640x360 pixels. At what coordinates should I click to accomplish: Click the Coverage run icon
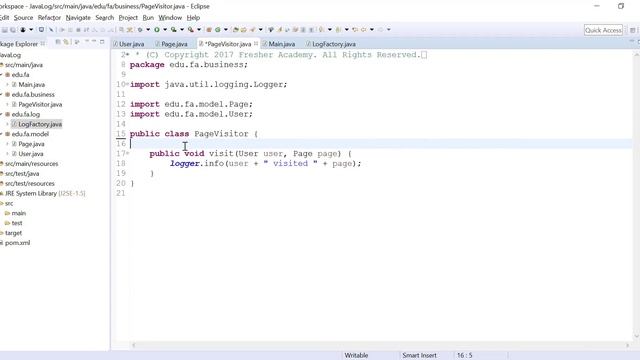[173, 29]
